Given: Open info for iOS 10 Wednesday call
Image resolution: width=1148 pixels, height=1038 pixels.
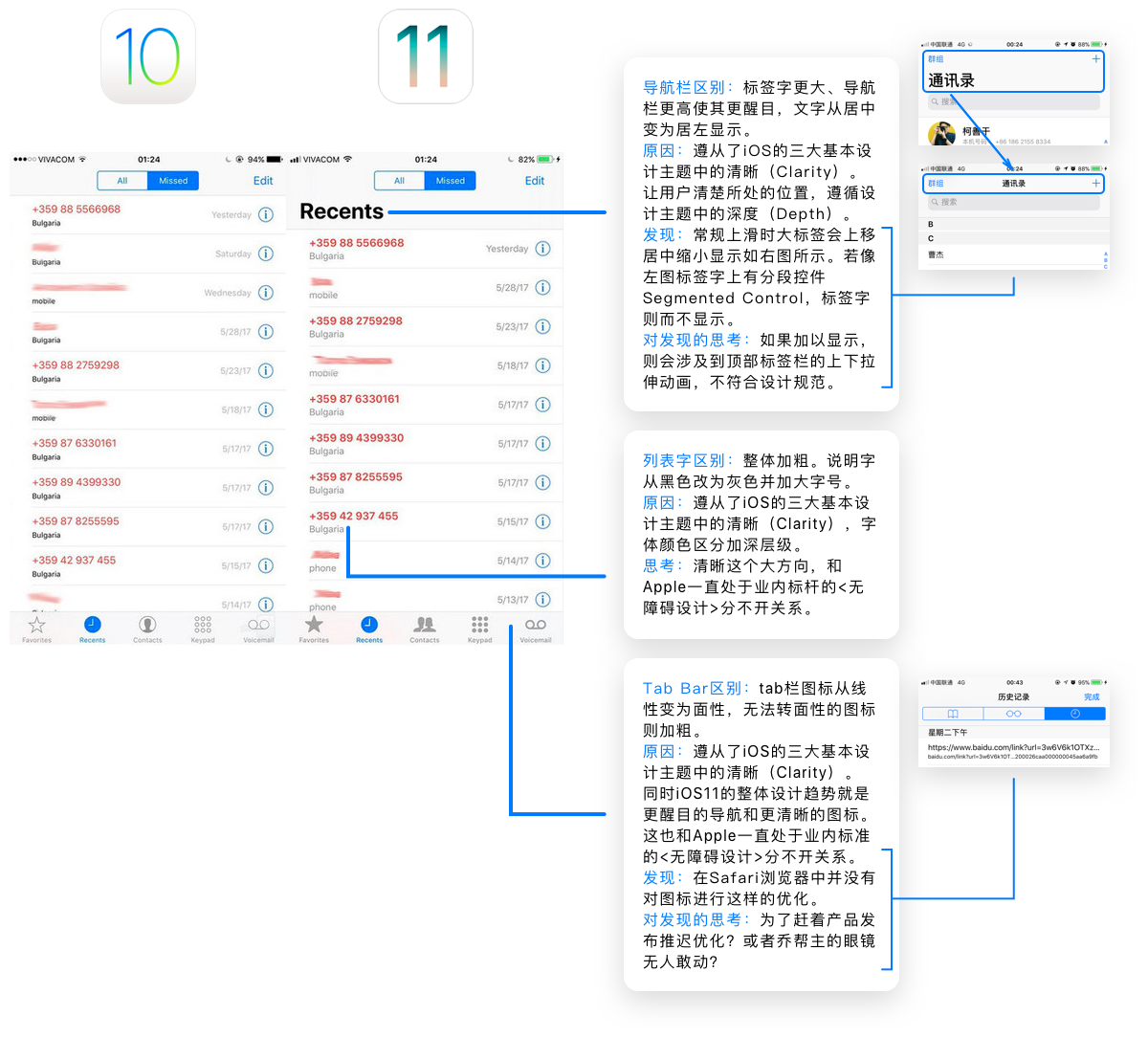Looking at the screenshot, I should [x=266, y=293].
